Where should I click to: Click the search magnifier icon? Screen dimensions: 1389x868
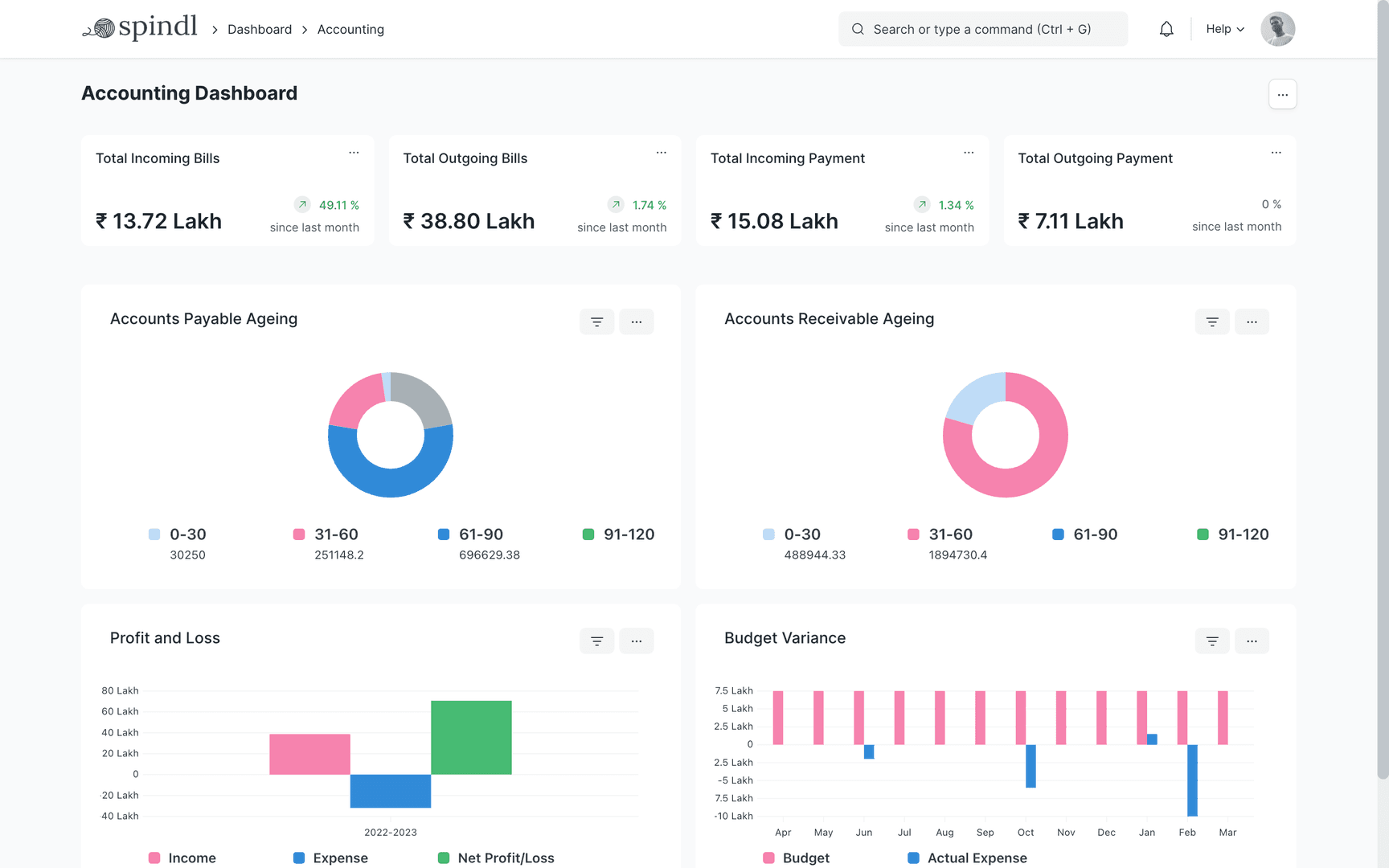point(858,28)
